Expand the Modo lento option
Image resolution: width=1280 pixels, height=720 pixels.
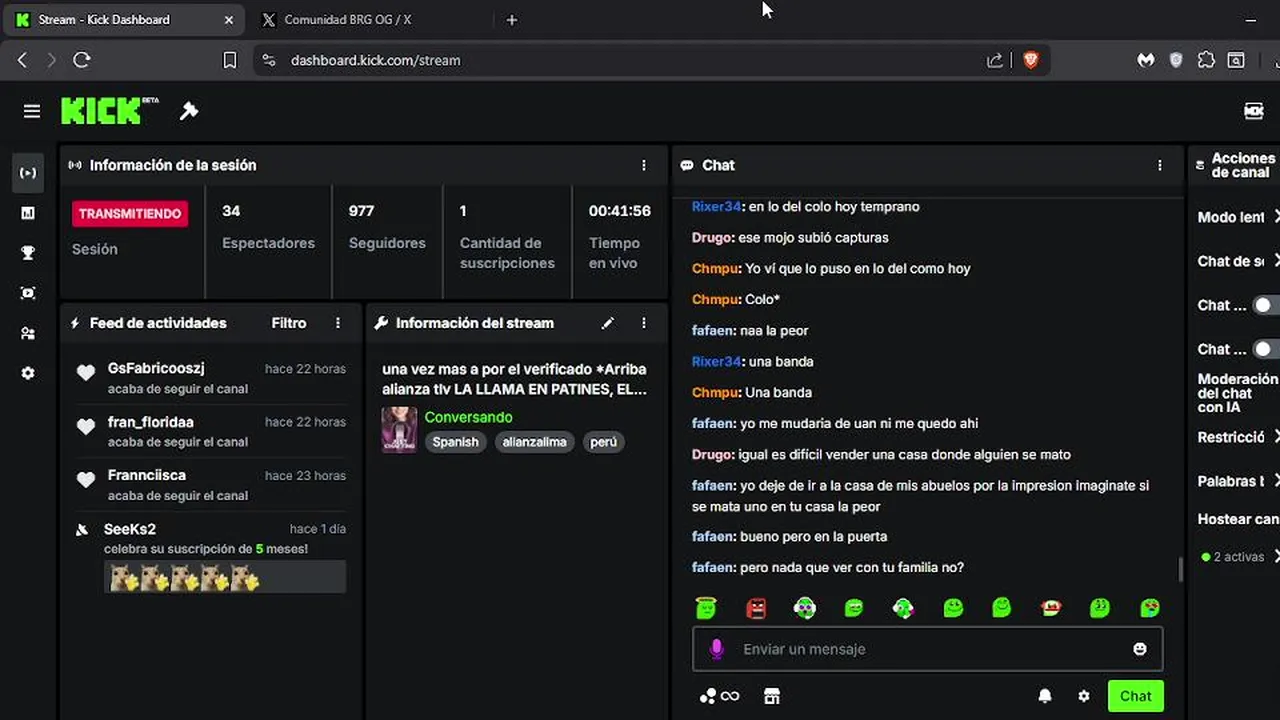[1238, 217]
